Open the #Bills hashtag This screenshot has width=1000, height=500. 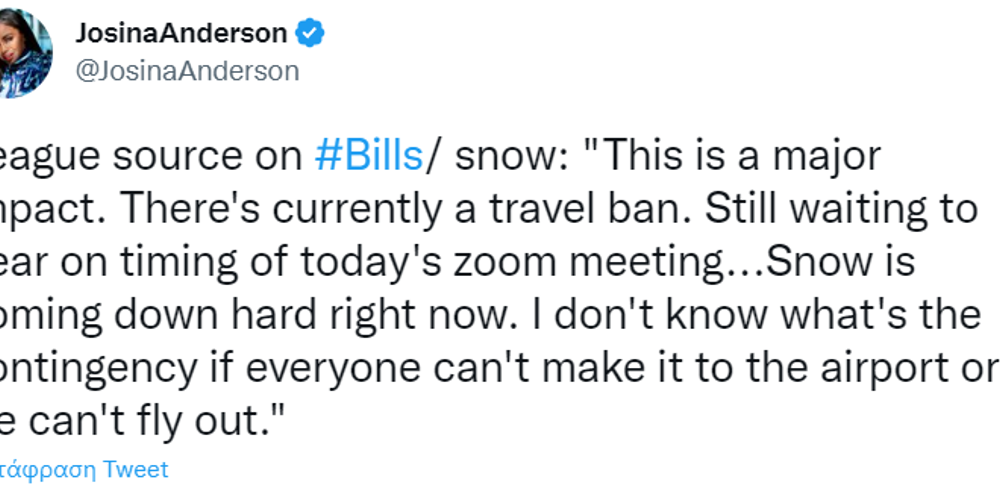click(x=369, y=156)
